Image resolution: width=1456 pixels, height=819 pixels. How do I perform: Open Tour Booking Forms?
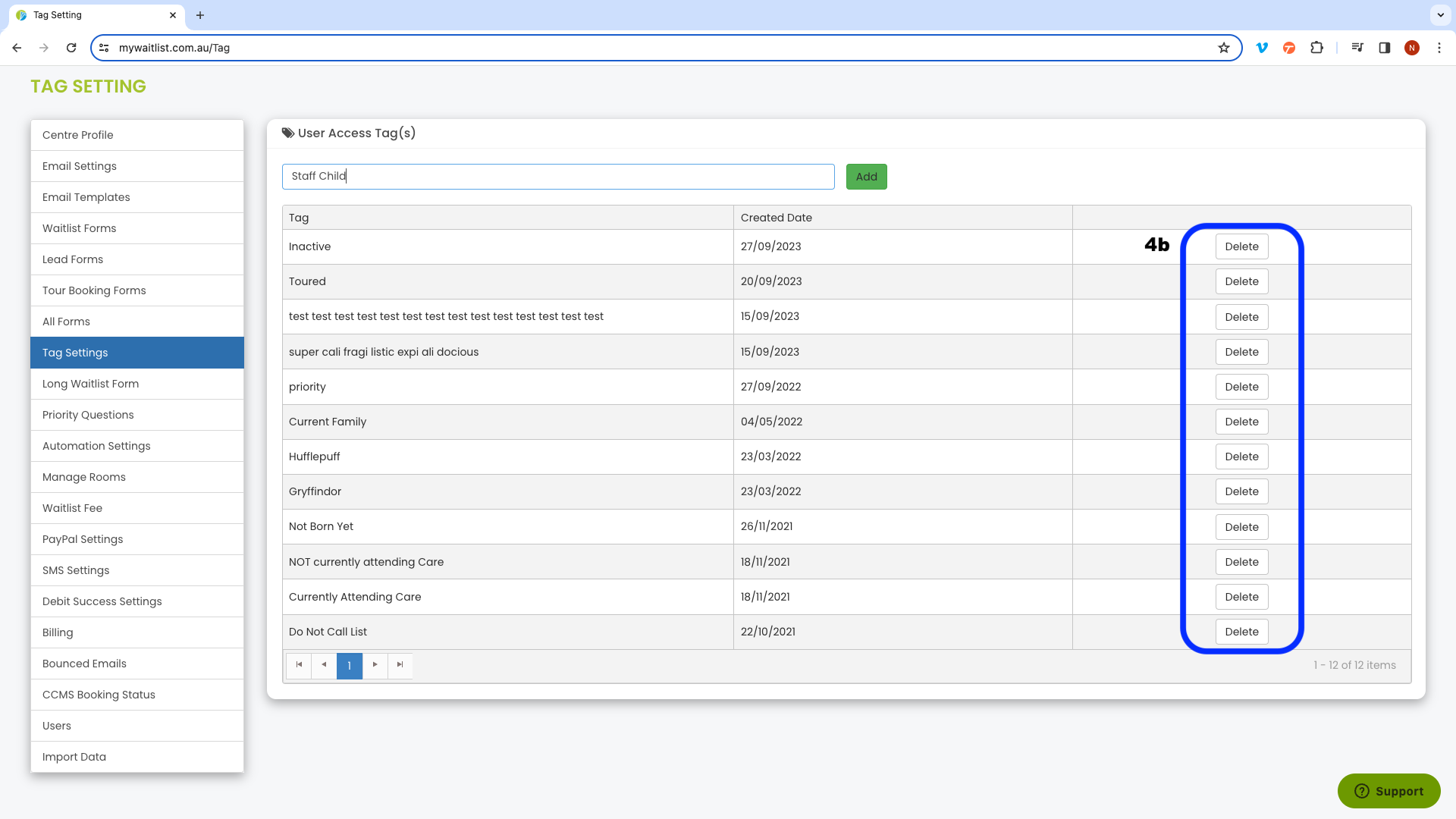pos(137,290)
